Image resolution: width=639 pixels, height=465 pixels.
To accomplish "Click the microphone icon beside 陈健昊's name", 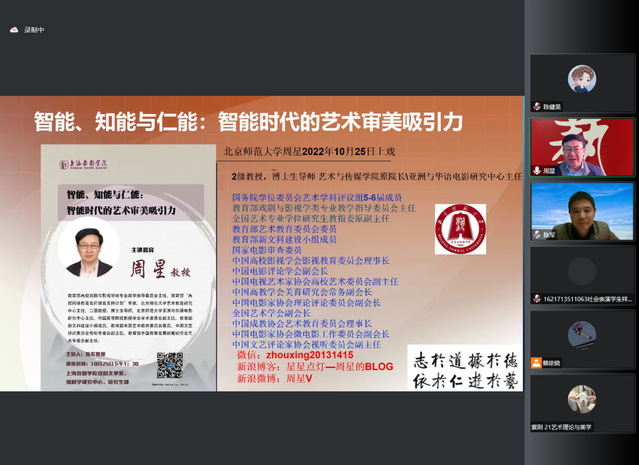I will click(x=536, y=105).
